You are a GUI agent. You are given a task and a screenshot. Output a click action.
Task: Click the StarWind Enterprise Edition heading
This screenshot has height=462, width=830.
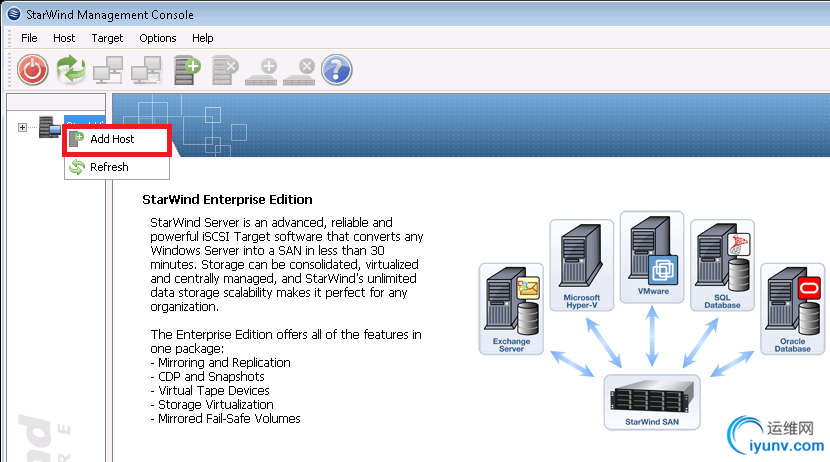pos(227,200)
